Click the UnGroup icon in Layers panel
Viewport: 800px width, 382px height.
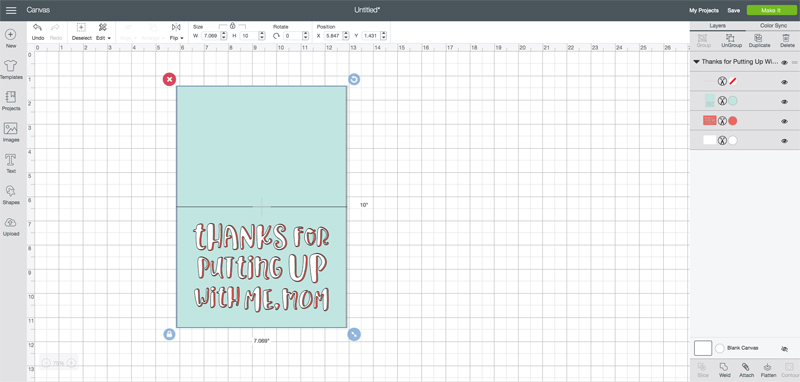point(731,38)
